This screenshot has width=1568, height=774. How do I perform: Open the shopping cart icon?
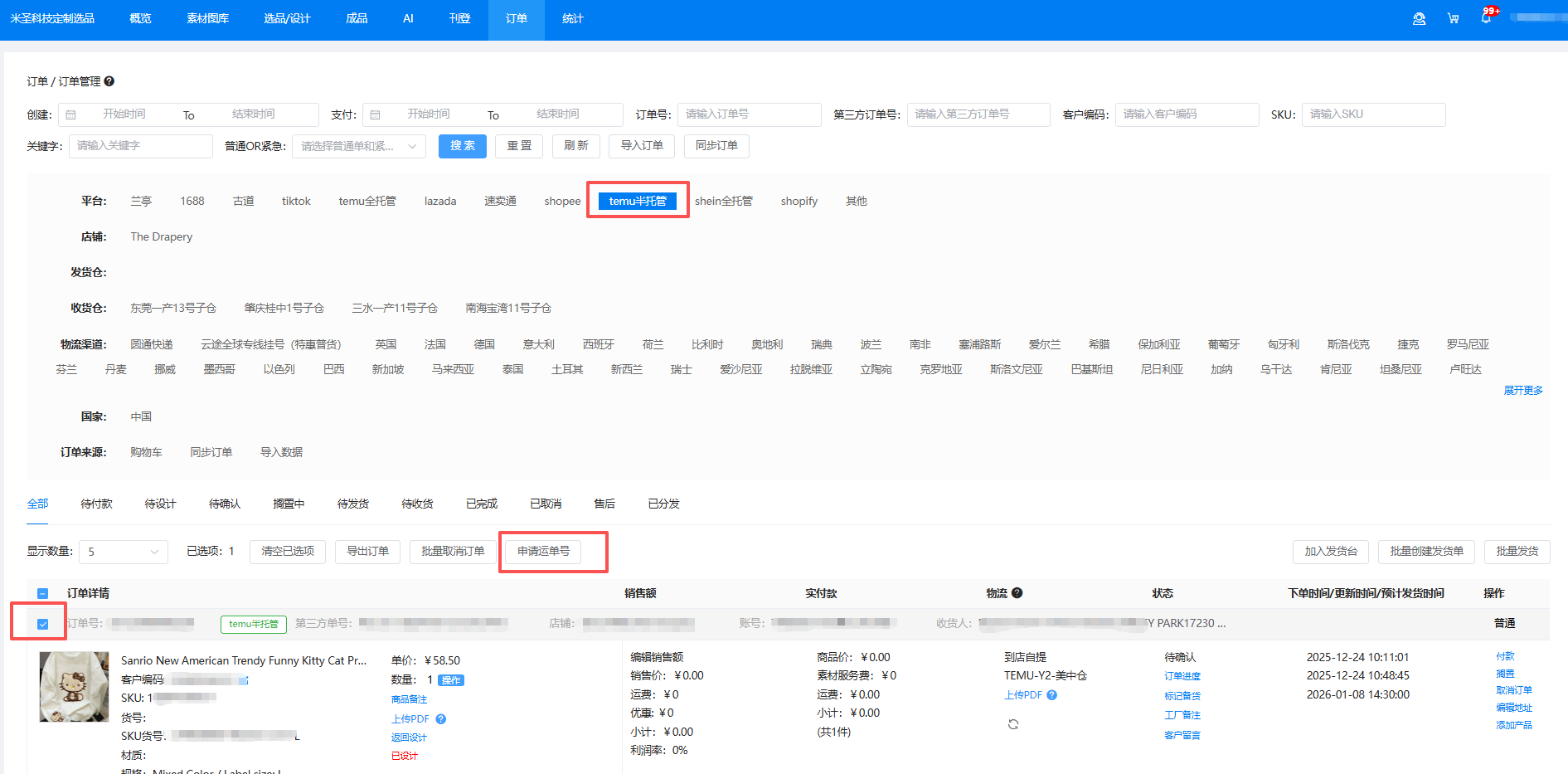pos(1453,18)
